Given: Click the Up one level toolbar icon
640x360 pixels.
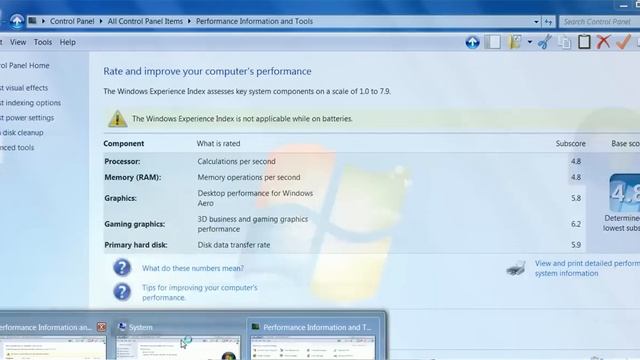Looking at the screenshot, I should point(472,42).
